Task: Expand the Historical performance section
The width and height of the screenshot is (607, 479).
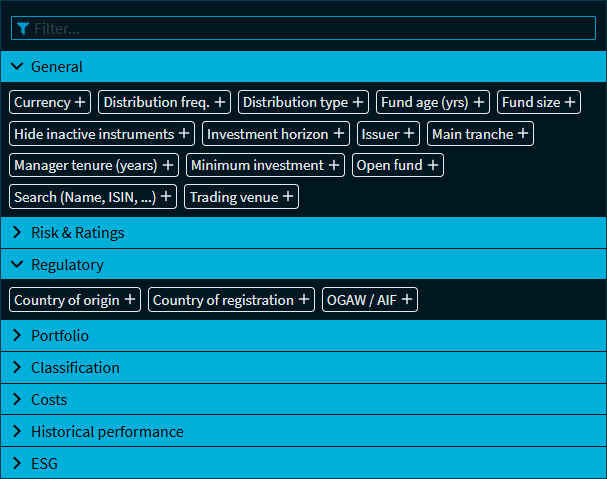Action: 17,432
